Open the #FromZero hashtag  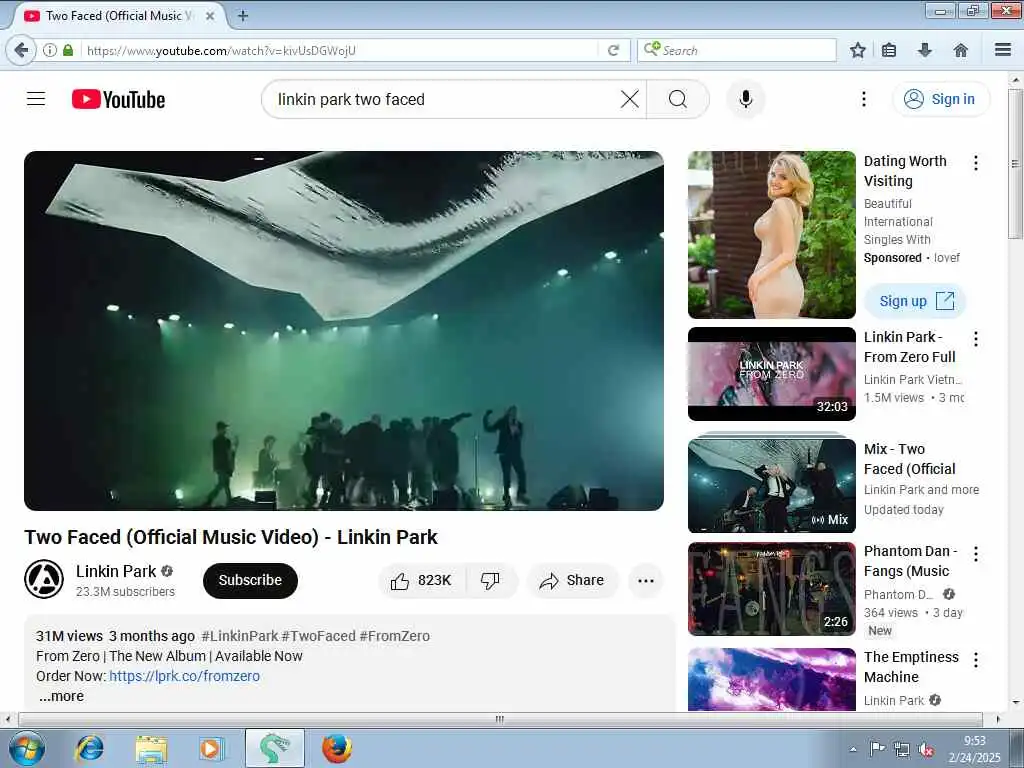394,636
